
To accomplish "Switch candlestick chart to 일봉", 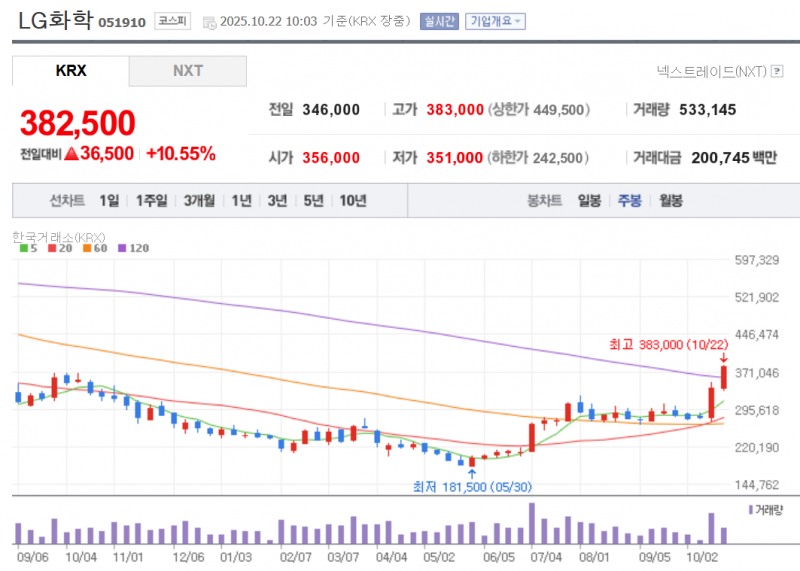I will pos(589,200).
